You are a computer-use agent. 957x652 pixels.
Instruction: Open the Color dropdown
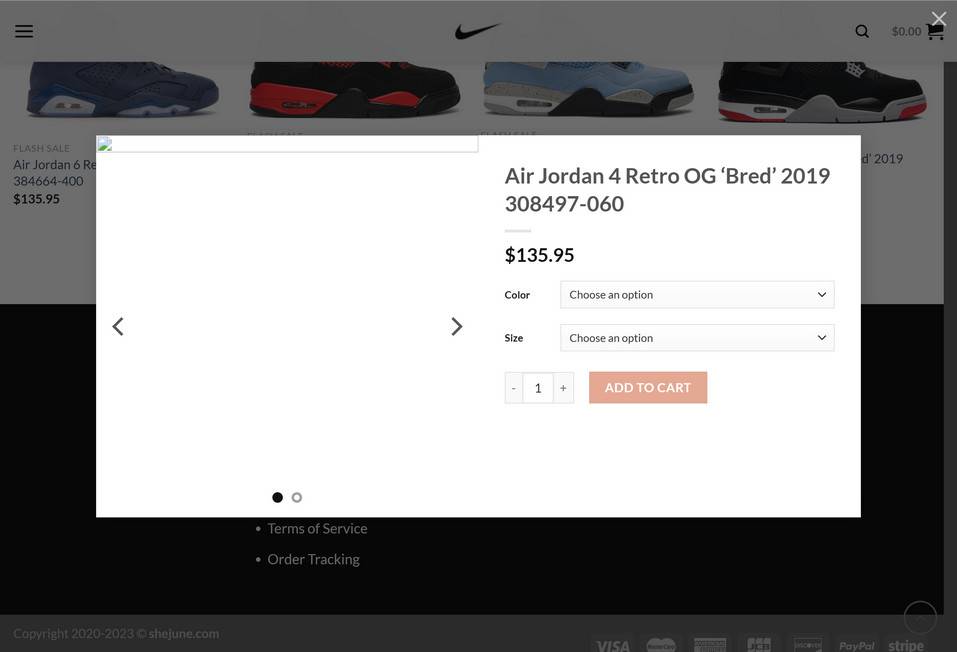[697, 295]
